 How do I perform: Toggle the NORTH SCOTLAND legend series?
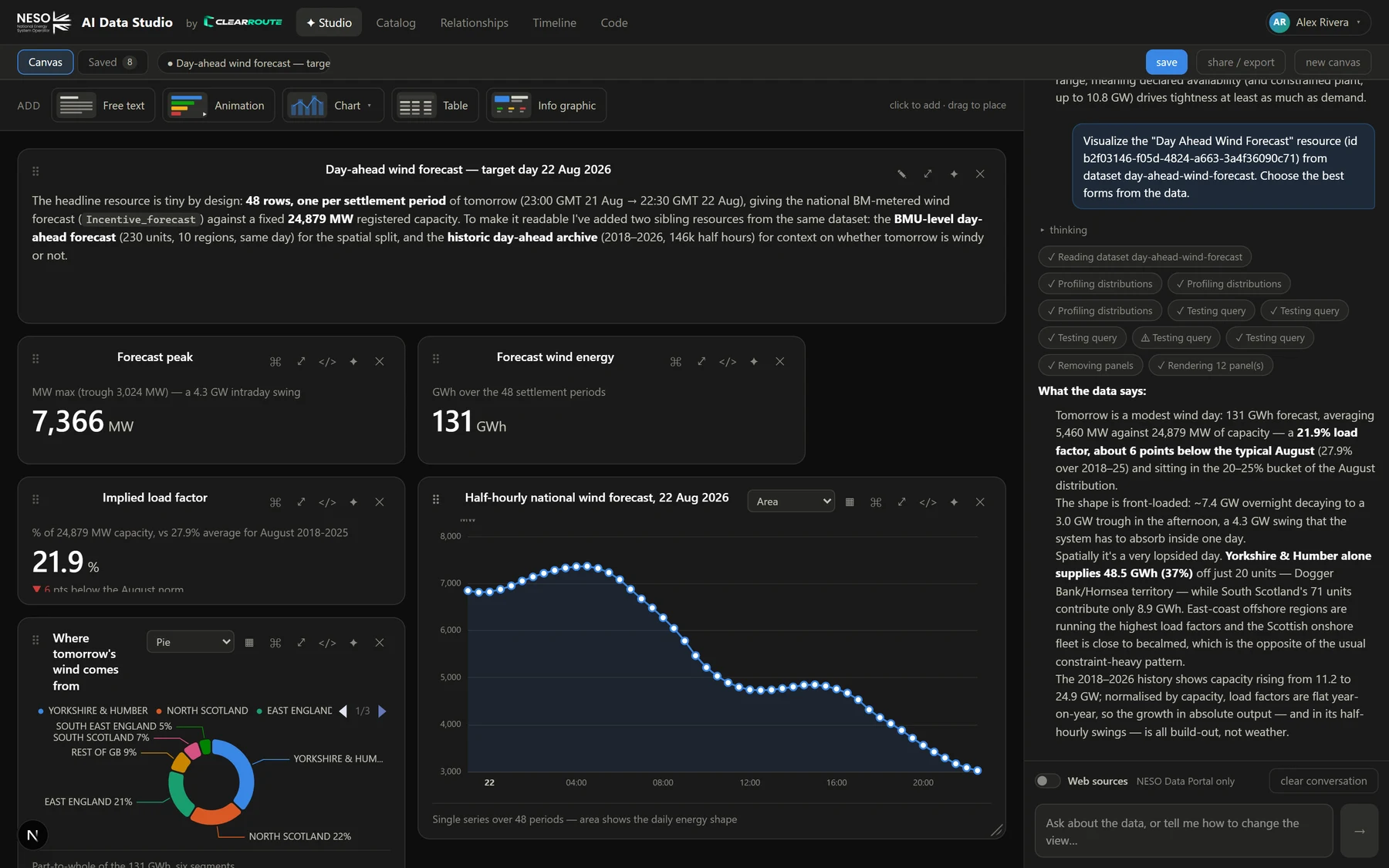[x=202, y=711]
